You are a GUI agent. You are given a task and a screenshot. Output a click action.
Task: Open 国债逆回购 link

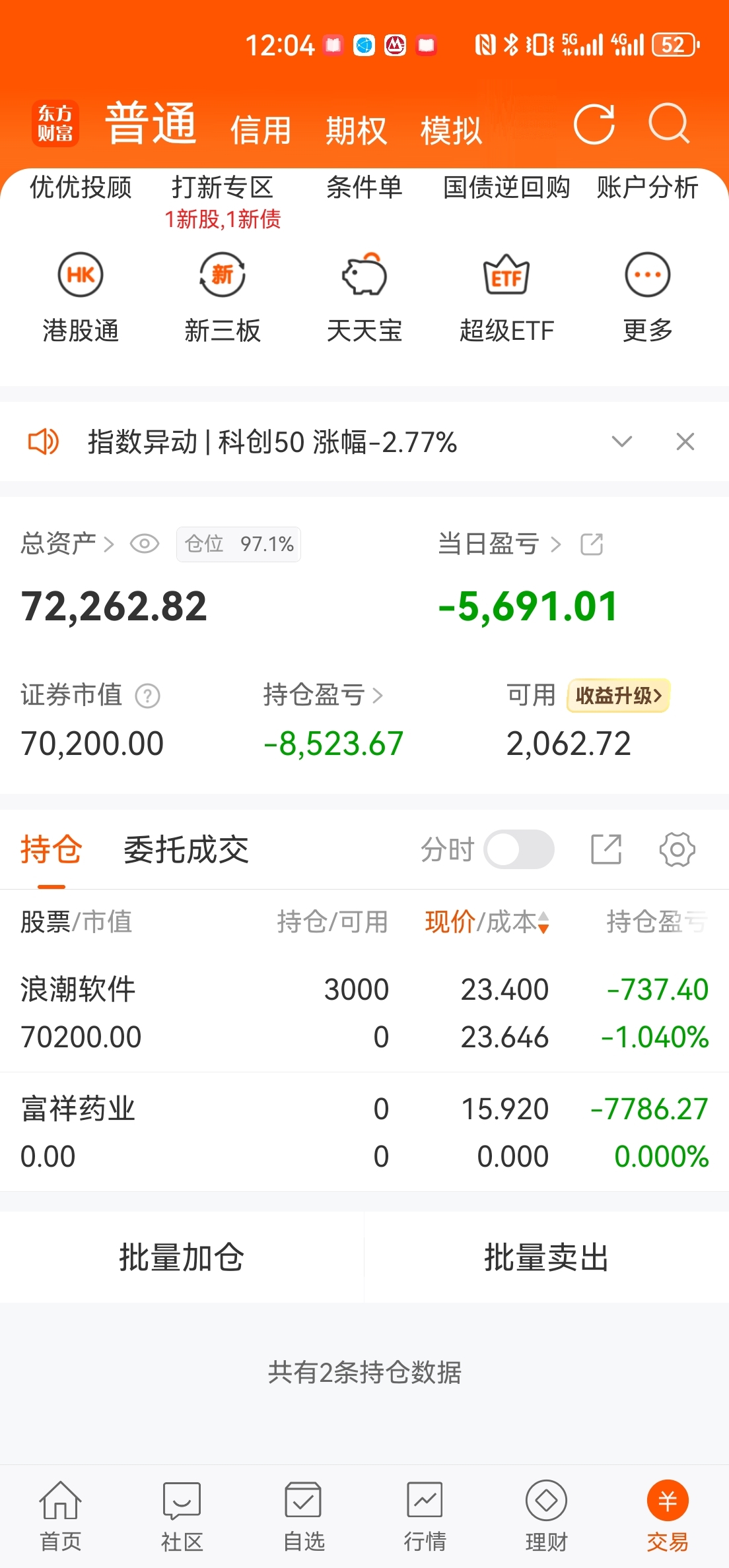click(x=506, y=187)
